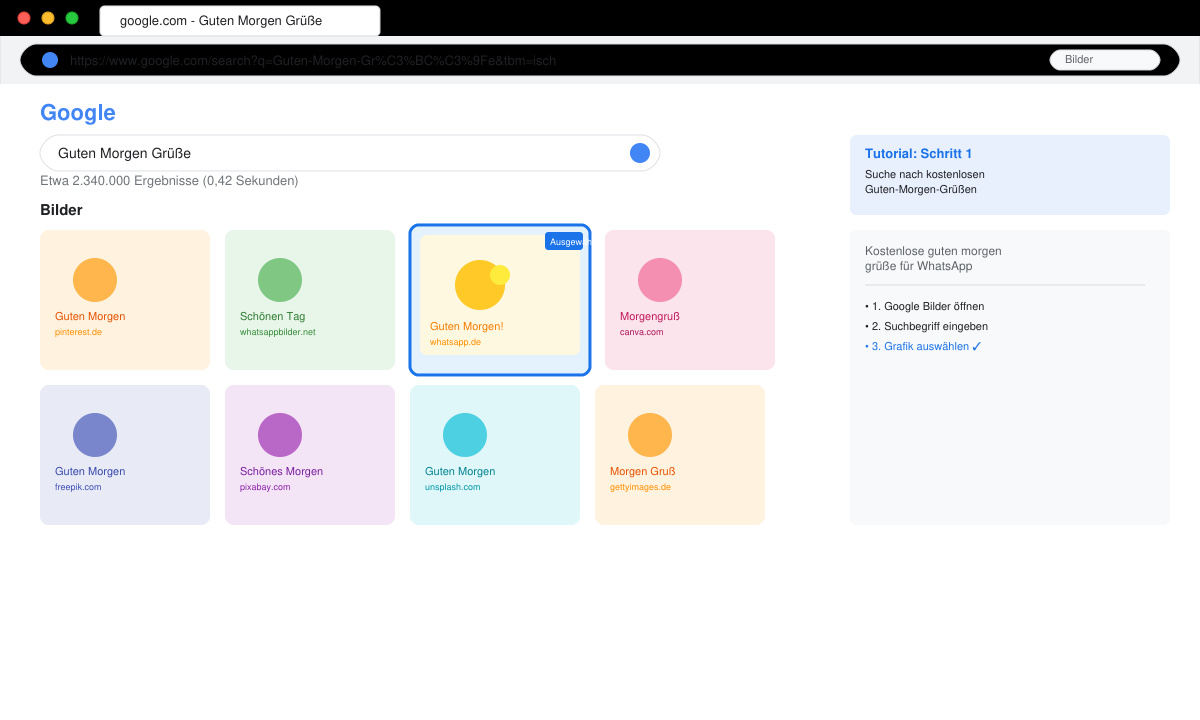Open the Guten Morgen image from freepik.com
The image size is (1200, 720).
(125, 455)
